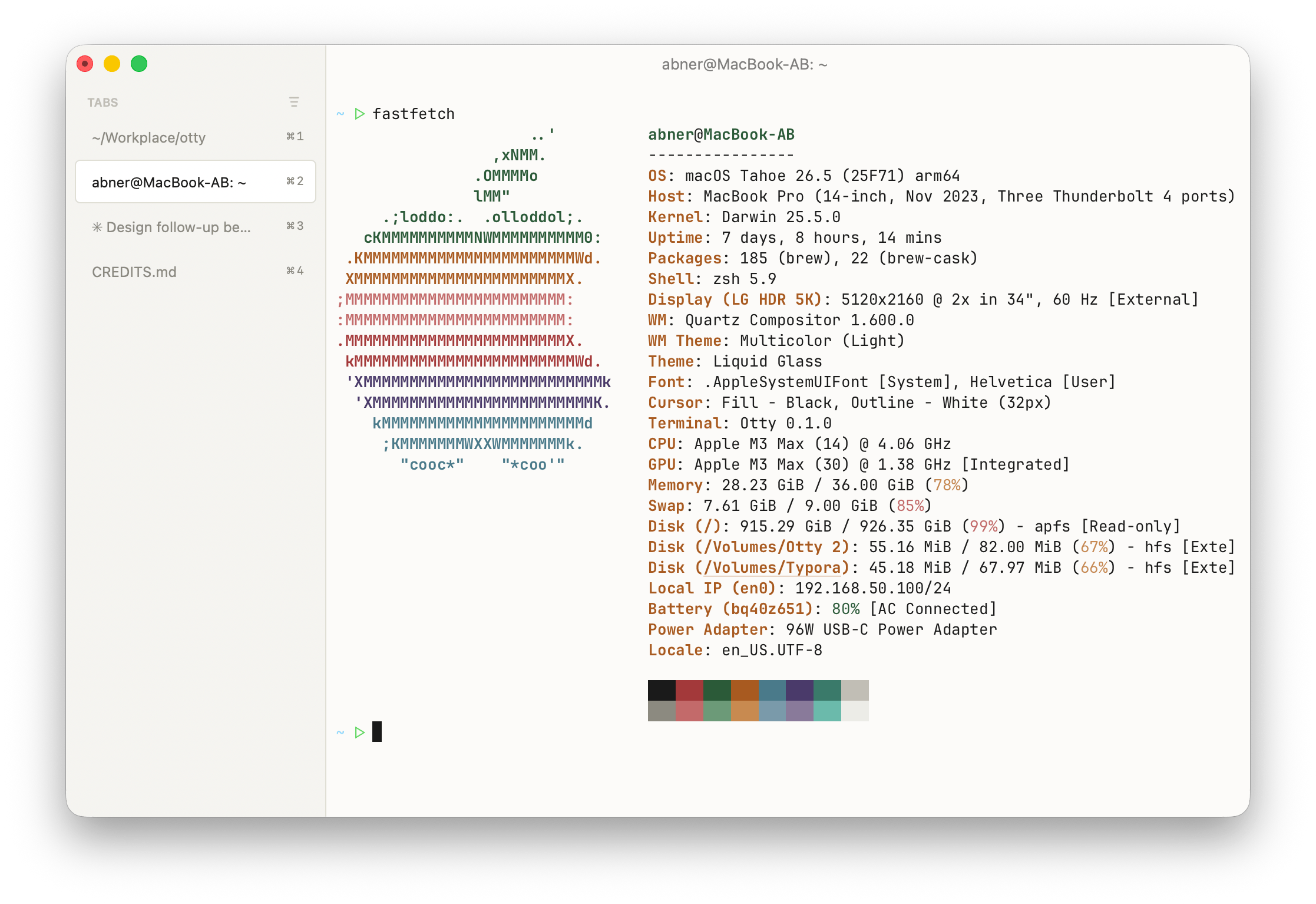Click the burnt orange palette swatch
1316x904 pixels.
click(x=745, y=690)
